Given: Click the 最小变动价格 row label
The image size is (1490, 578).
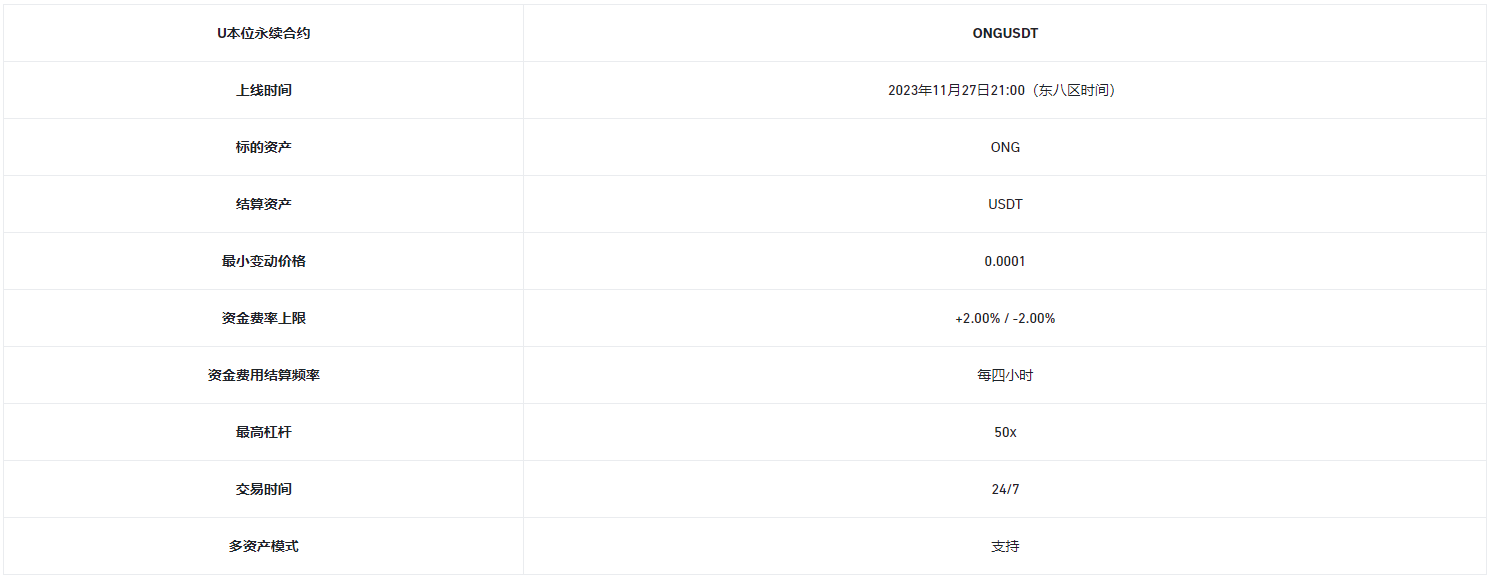Looking at the screenshot, I should pos(263,261).
